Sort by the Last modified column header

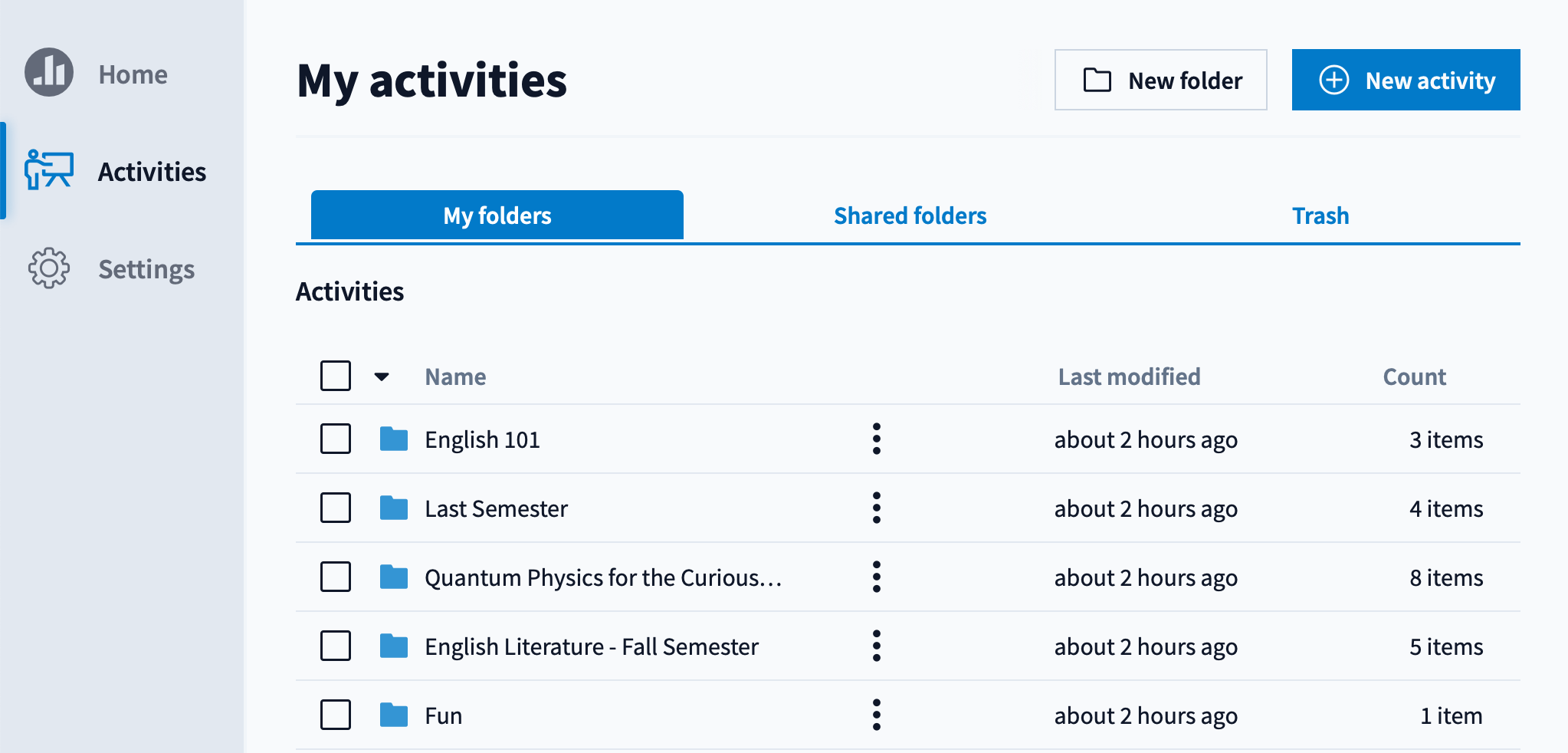point(1129,376)
